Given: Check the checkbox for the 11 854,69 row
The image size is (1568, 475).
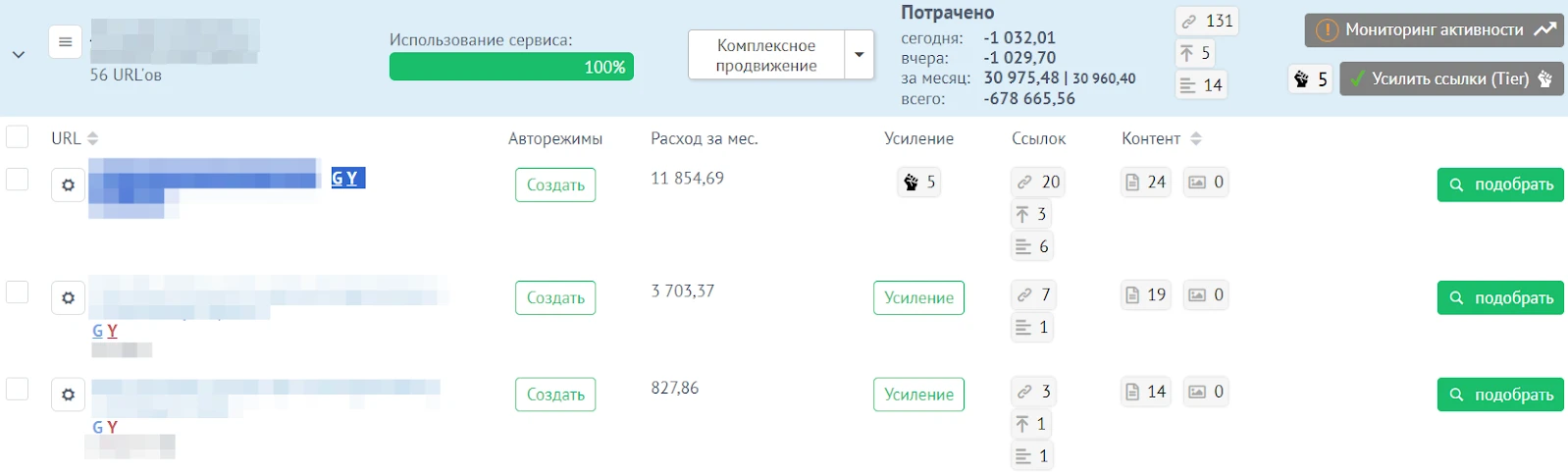Looking at the screenshot, I should [x=18, y=179].
